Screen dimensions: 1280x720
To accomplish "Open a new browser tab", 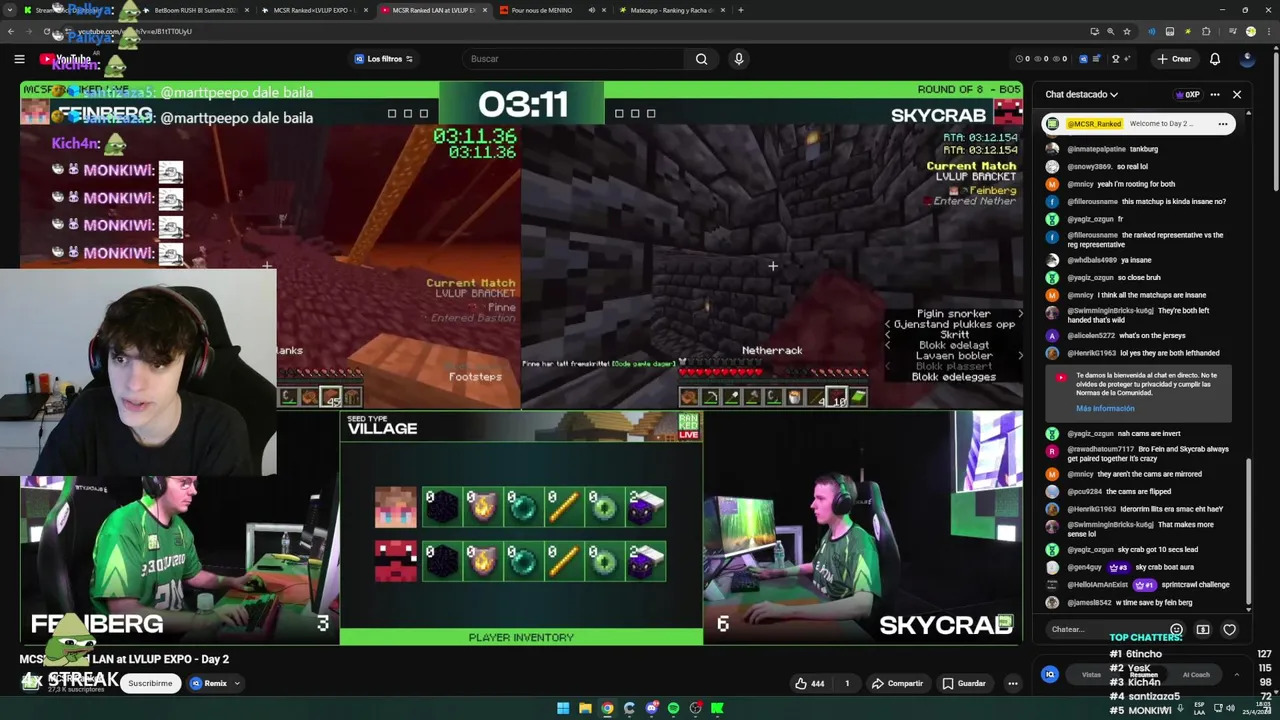I will click(x=740, y=10).
